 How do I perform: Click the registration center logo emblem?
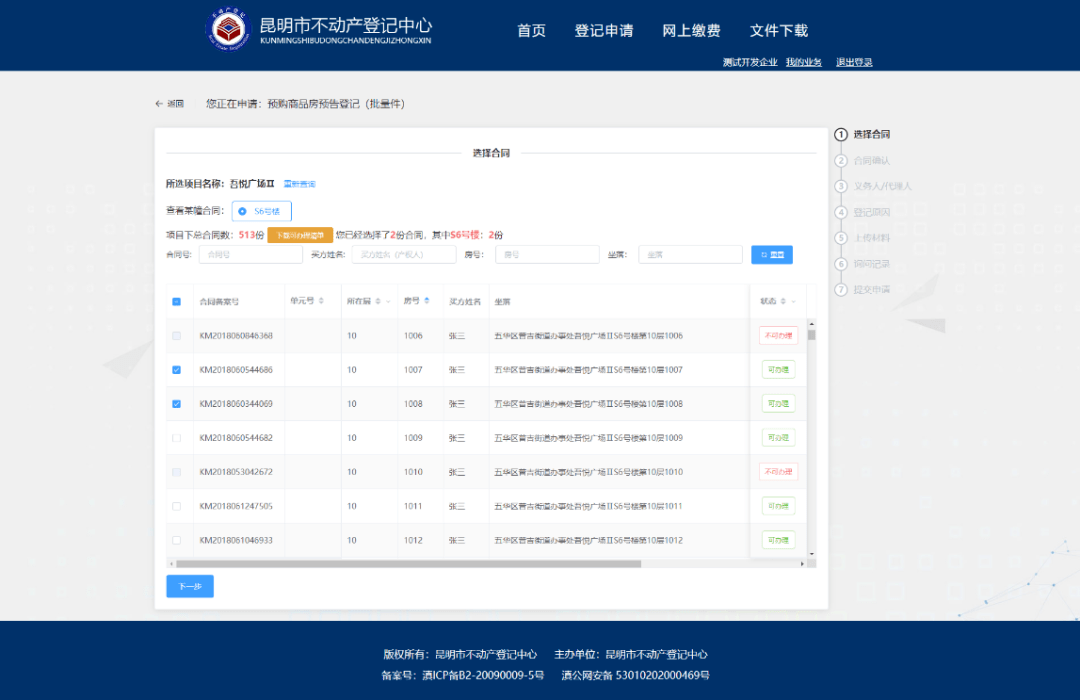229,29
